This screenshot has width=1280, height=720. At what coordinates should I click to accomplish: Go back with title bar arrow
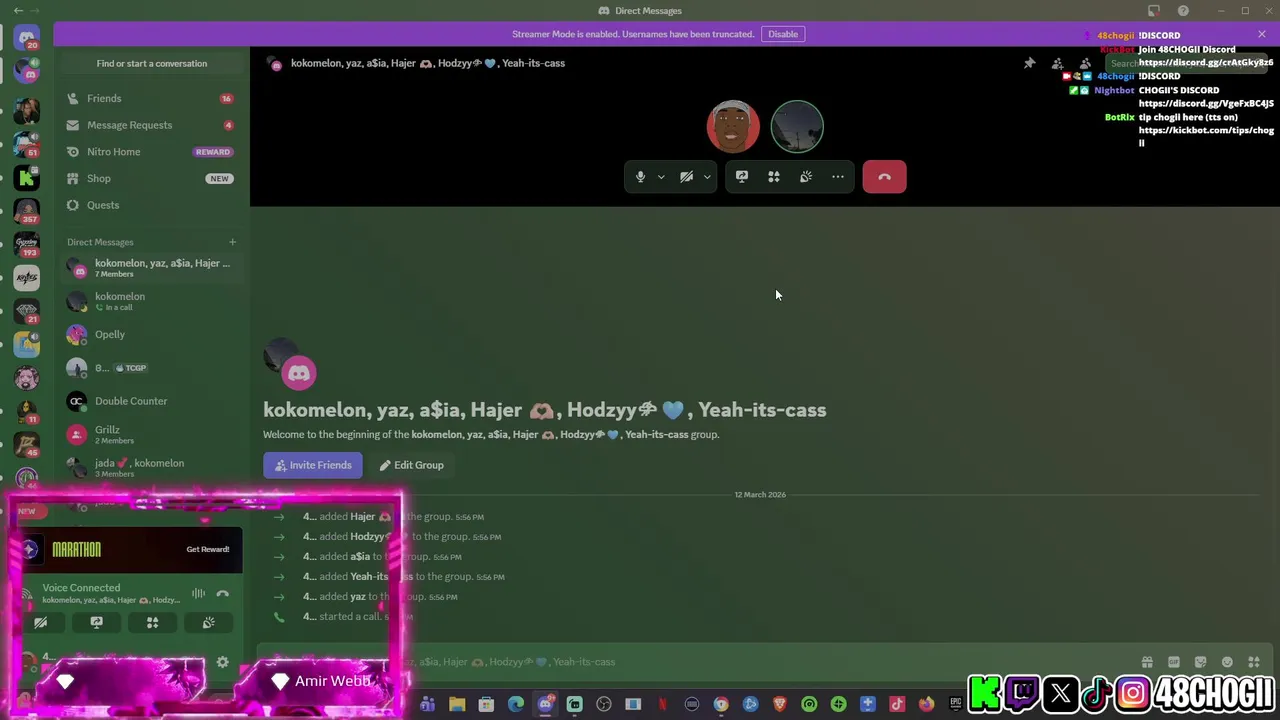pos(18,11)
